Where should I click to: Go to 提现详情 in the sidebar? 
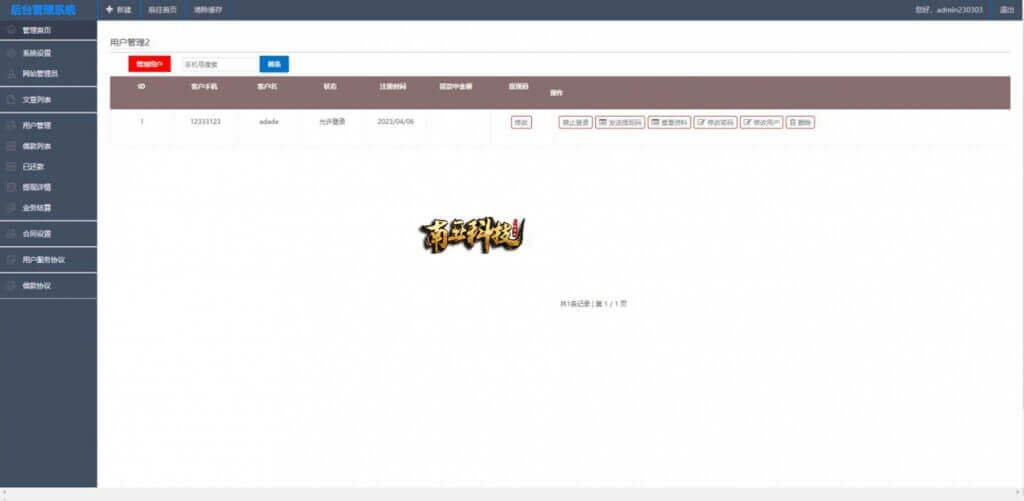point(36,187)
